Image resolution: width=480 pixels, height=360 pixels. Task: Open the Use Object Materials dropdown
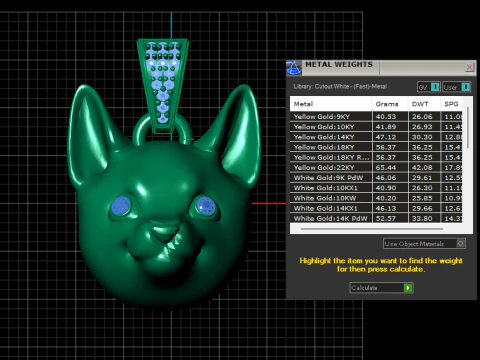click(424, 244)
